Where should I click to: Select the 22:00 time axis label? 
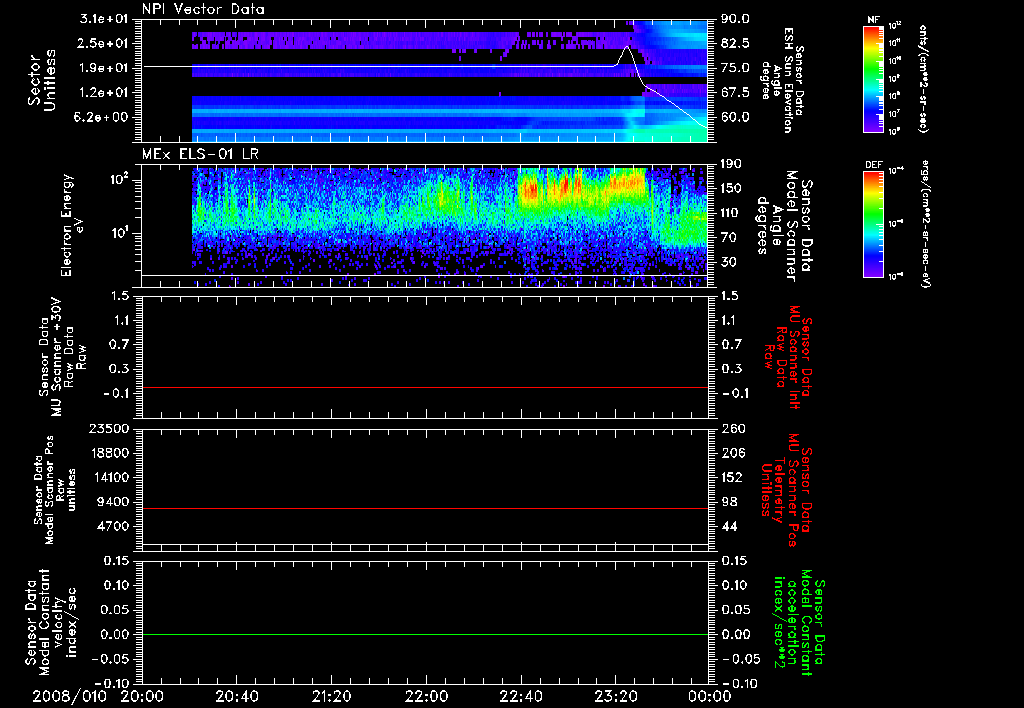(427, 695)
